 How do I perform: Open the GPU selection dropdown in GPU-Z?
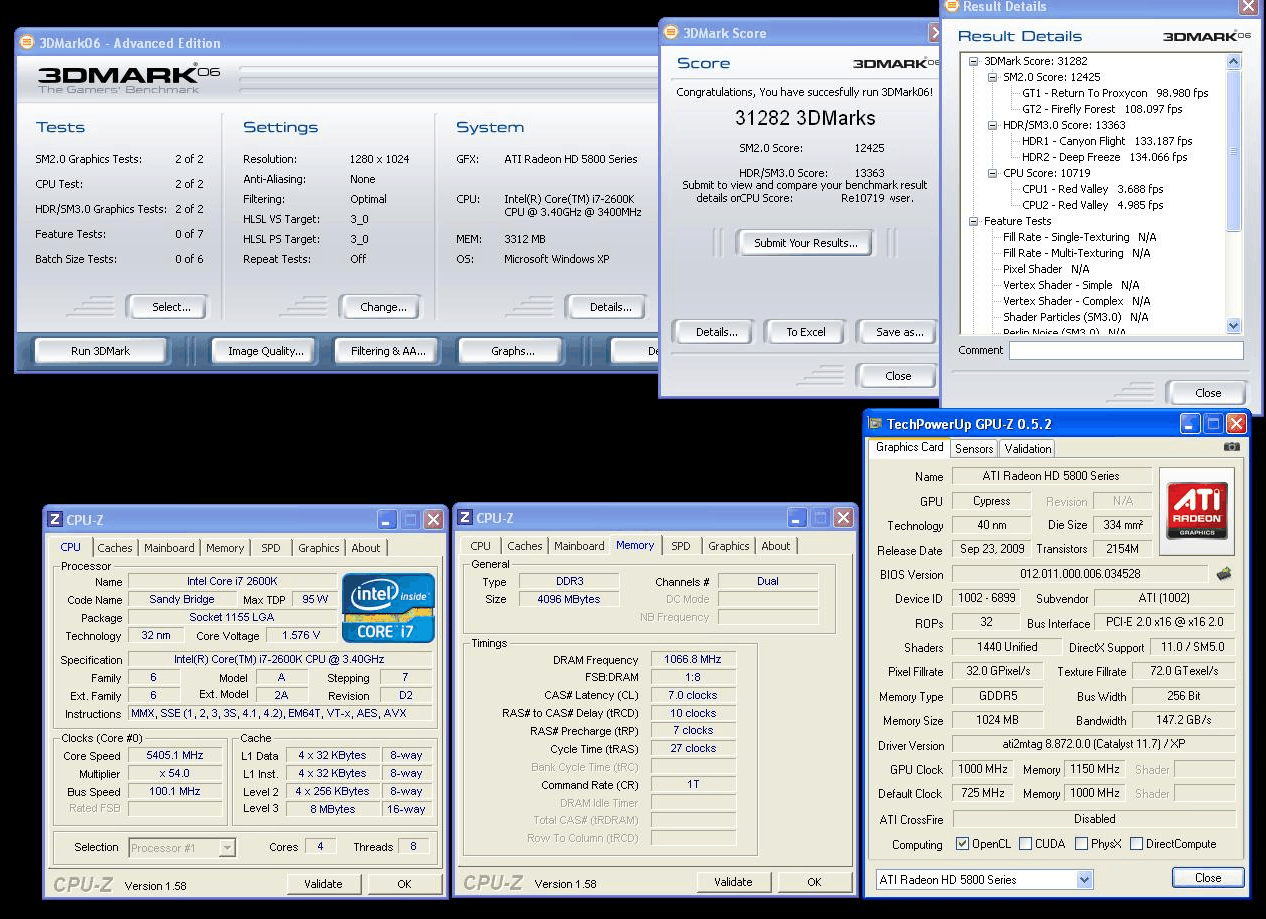[x=1084, y=880]
